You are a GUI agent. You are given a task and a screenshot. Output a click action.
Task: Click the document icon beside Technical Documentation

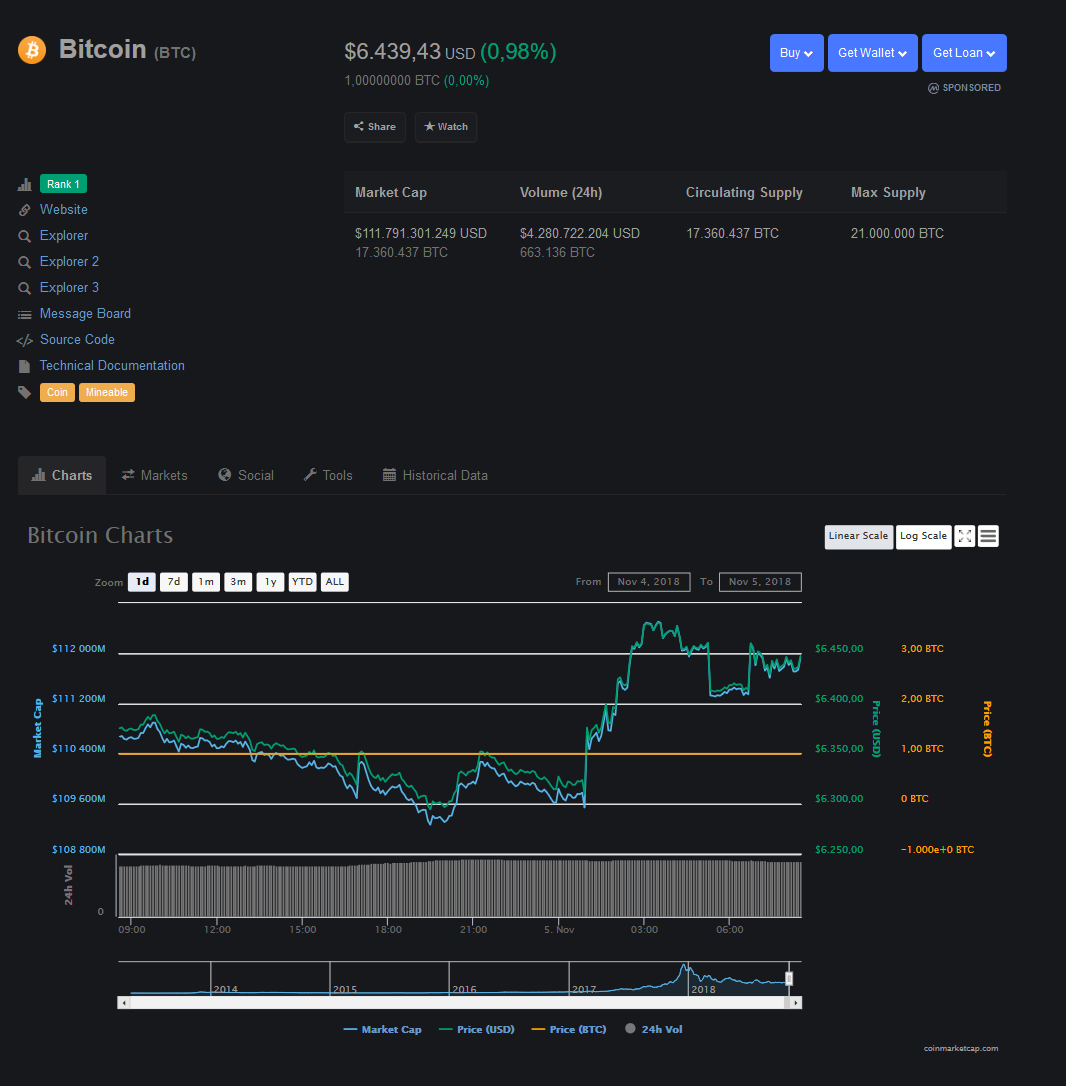24,366
